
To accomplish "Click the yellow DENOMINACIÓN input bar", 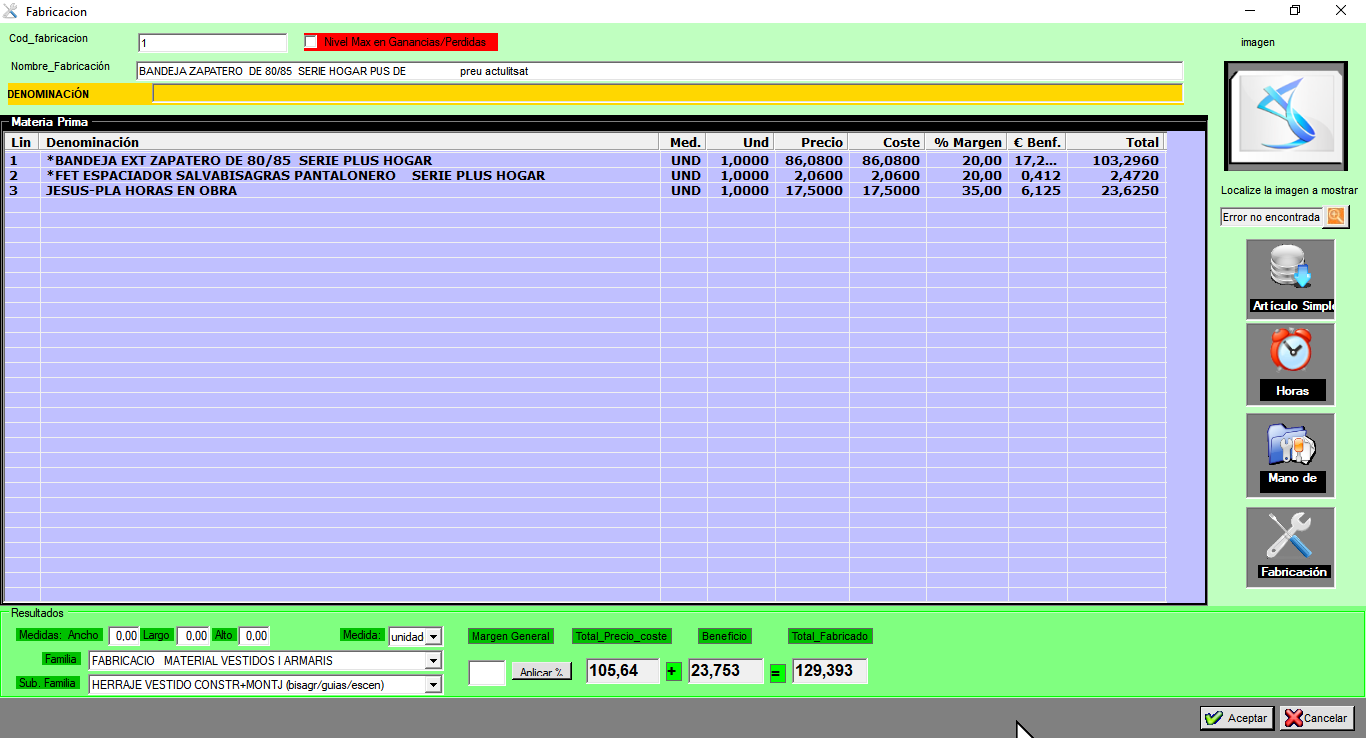I will point(667,94).
